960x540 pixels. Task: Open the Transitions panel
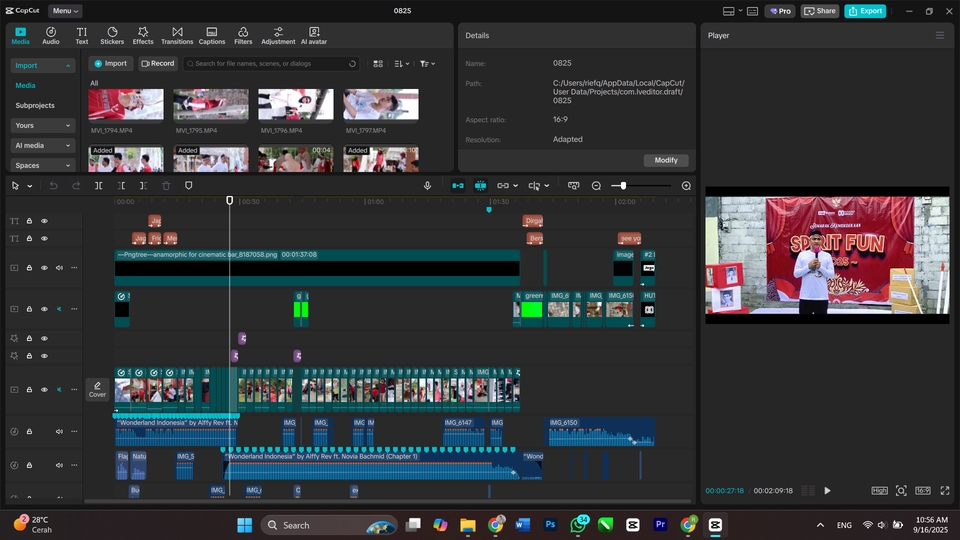click(177, 36)
